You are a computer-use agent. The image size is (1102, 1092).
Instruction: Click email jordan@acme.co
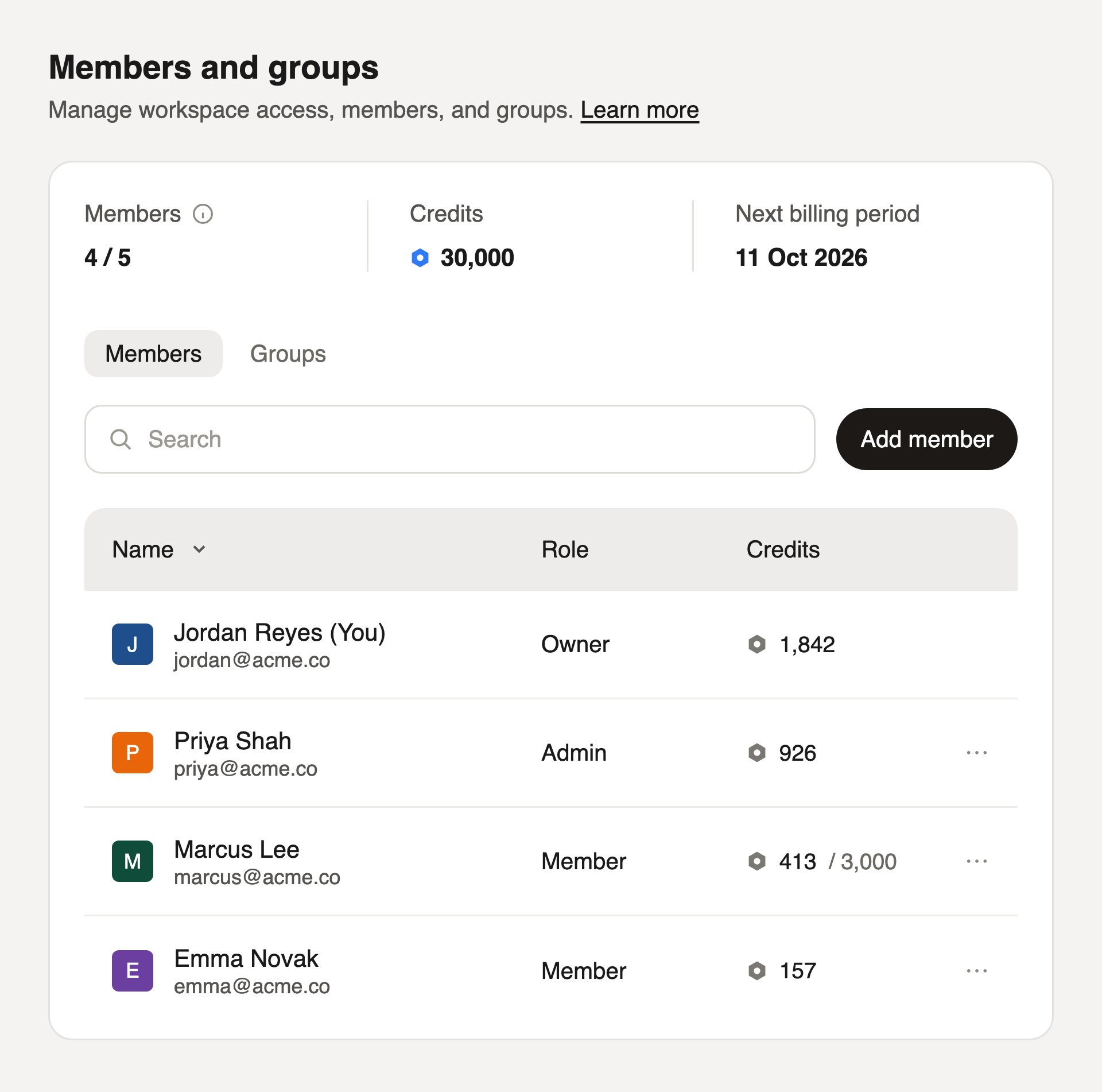[x=252, y=660]
